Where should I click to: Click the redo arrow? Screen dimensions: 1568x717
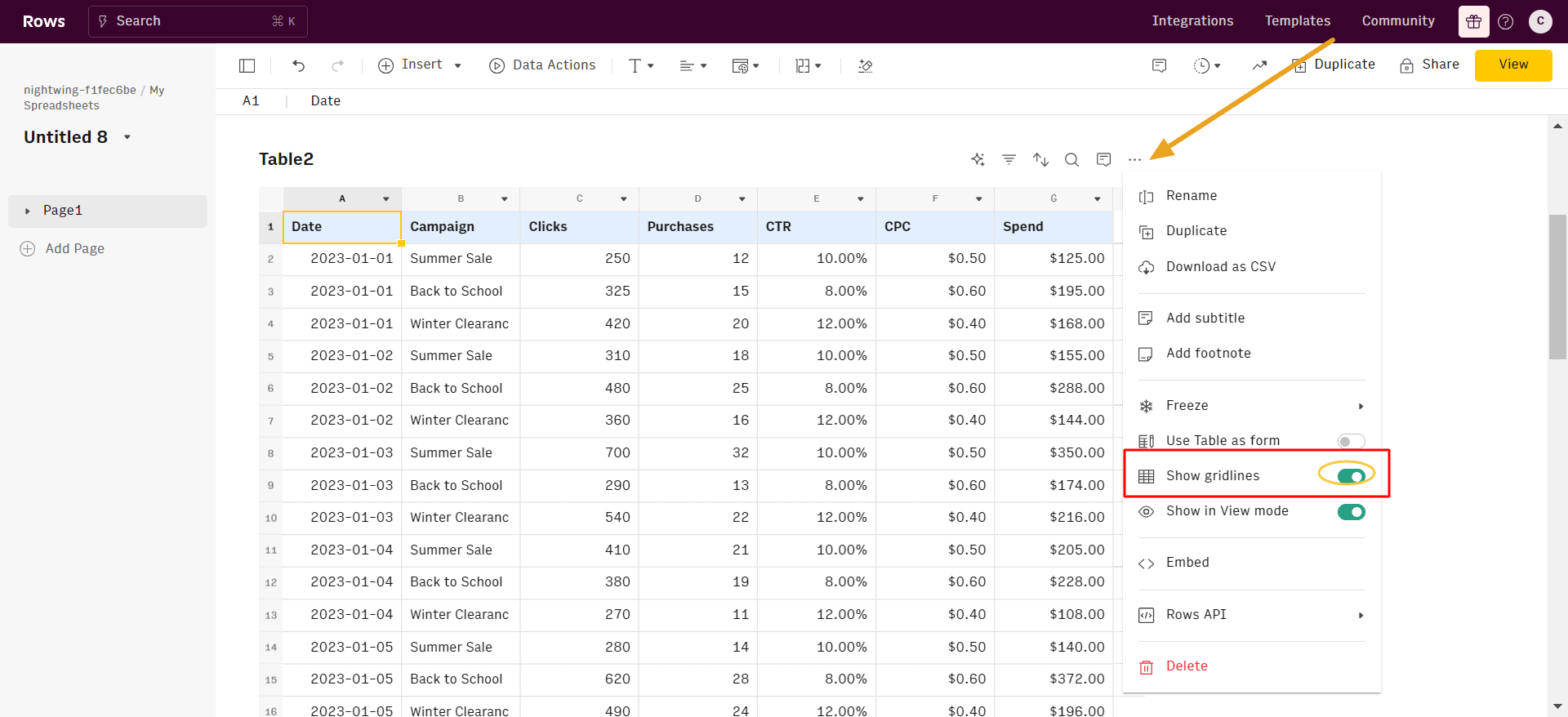point(337,65)
